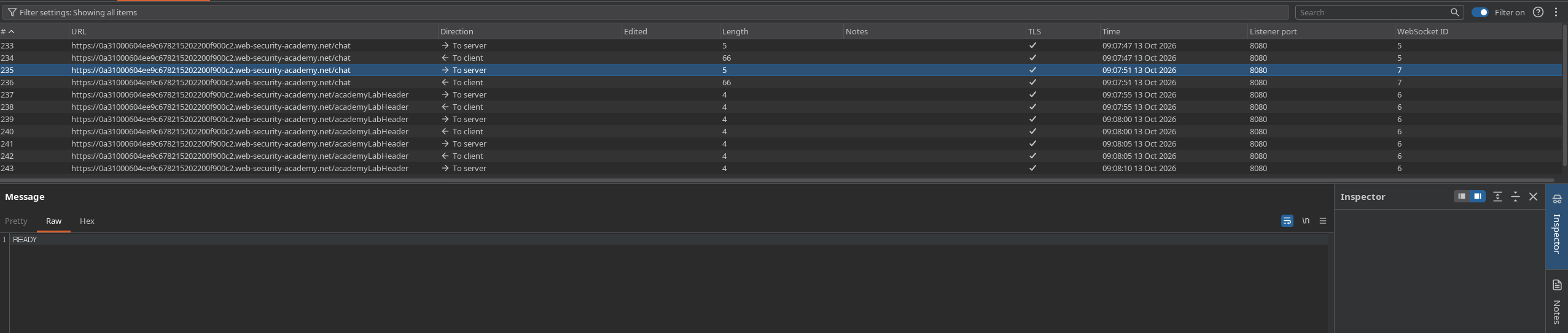Expand all Inspector sections
Image resolution: width=1568 pixels, height=333 pixels.
point(1497,197)
